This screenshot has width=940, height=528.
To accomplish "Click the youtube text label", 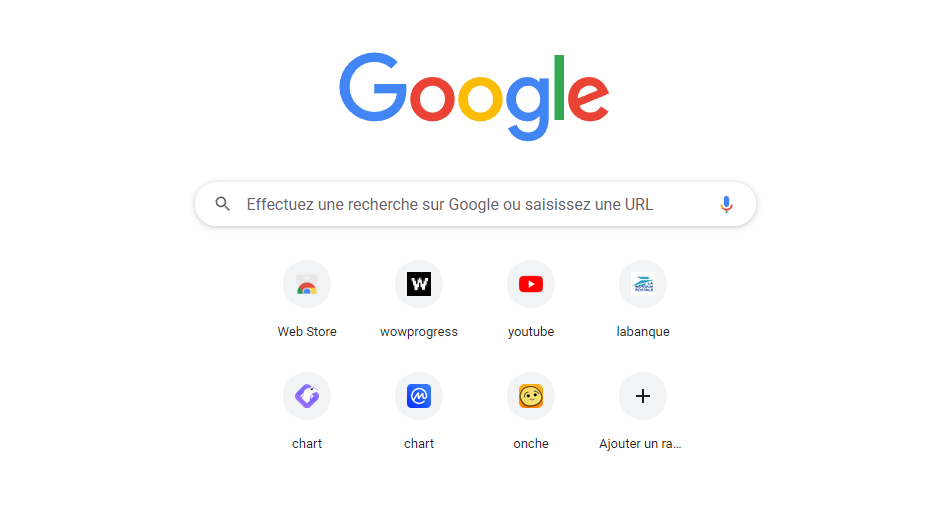I will click(x=531, y=332).
